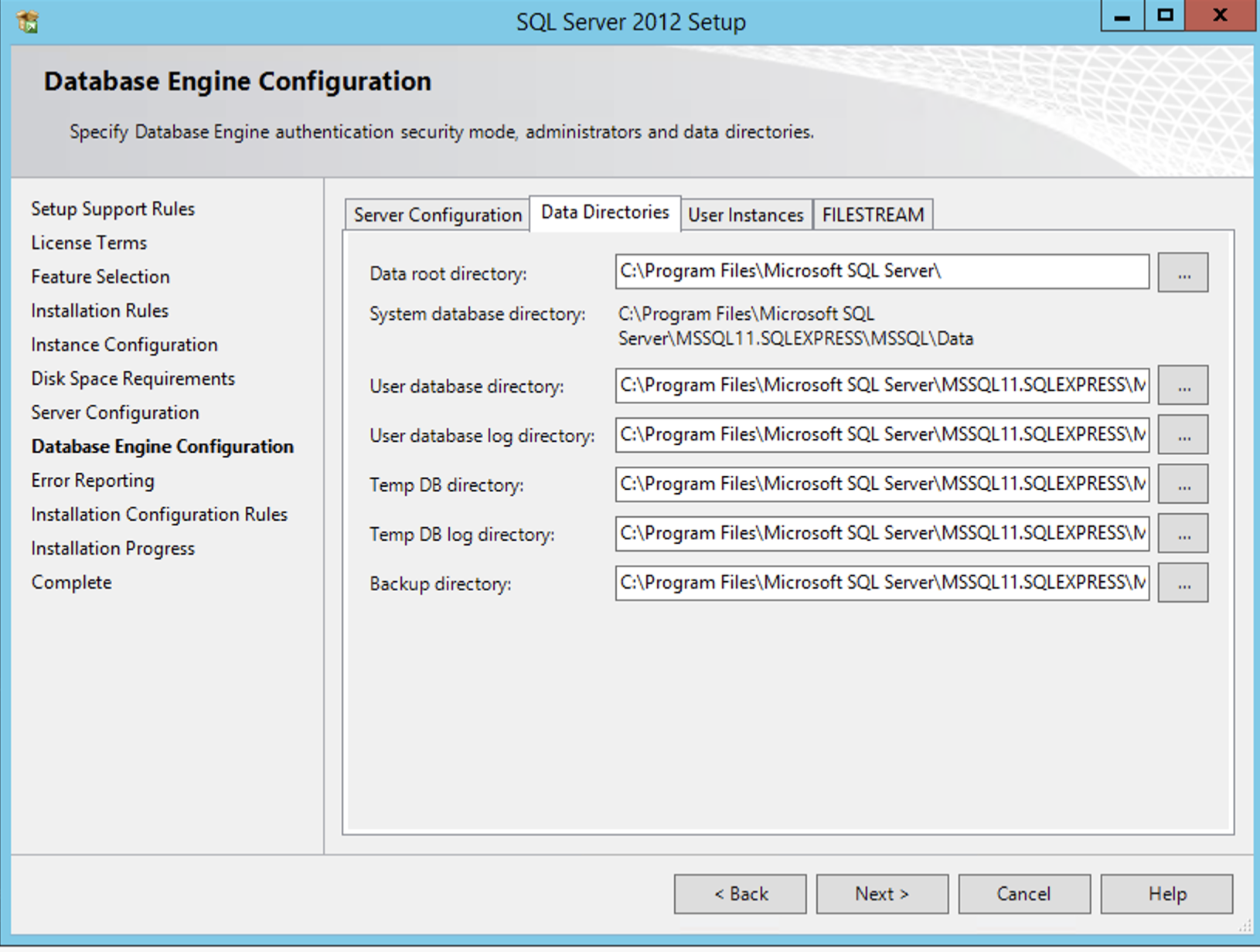Click the Browse icon for Backup directory
The image size is (1260, 952).
1183,583
